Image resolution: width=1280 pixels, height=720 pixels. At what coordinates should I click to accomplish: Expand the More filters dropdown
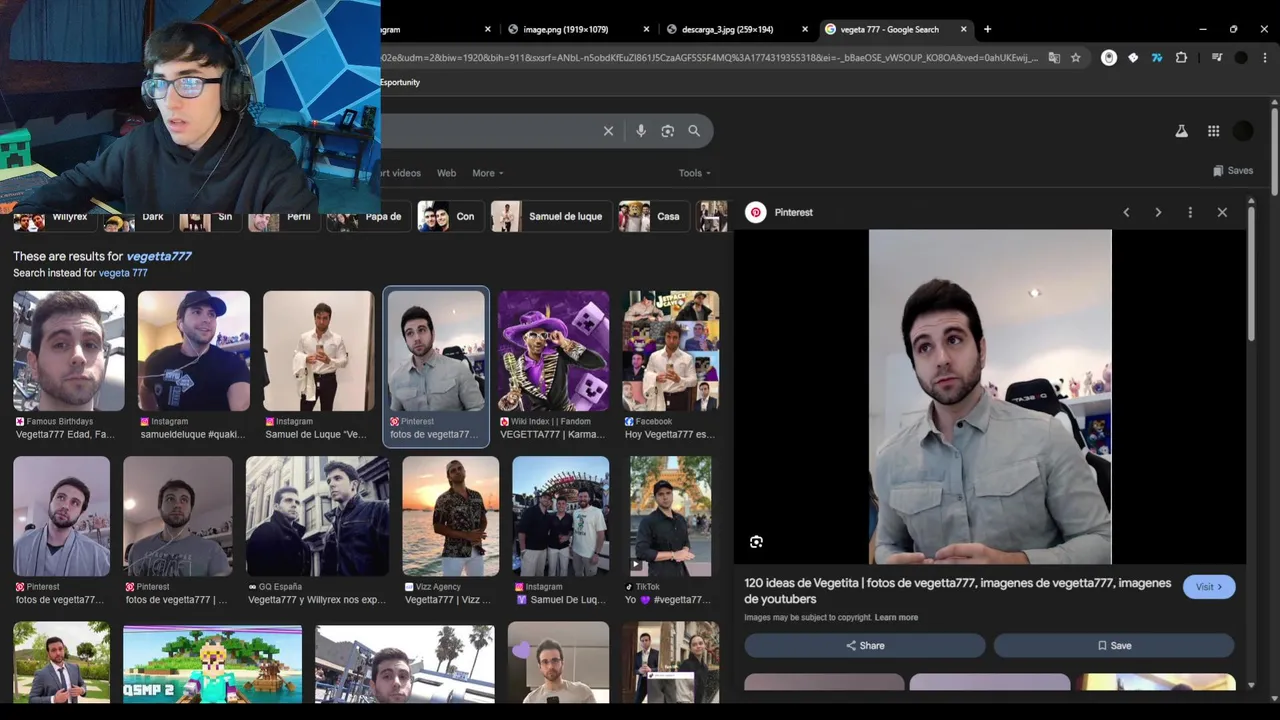[488, 173]
